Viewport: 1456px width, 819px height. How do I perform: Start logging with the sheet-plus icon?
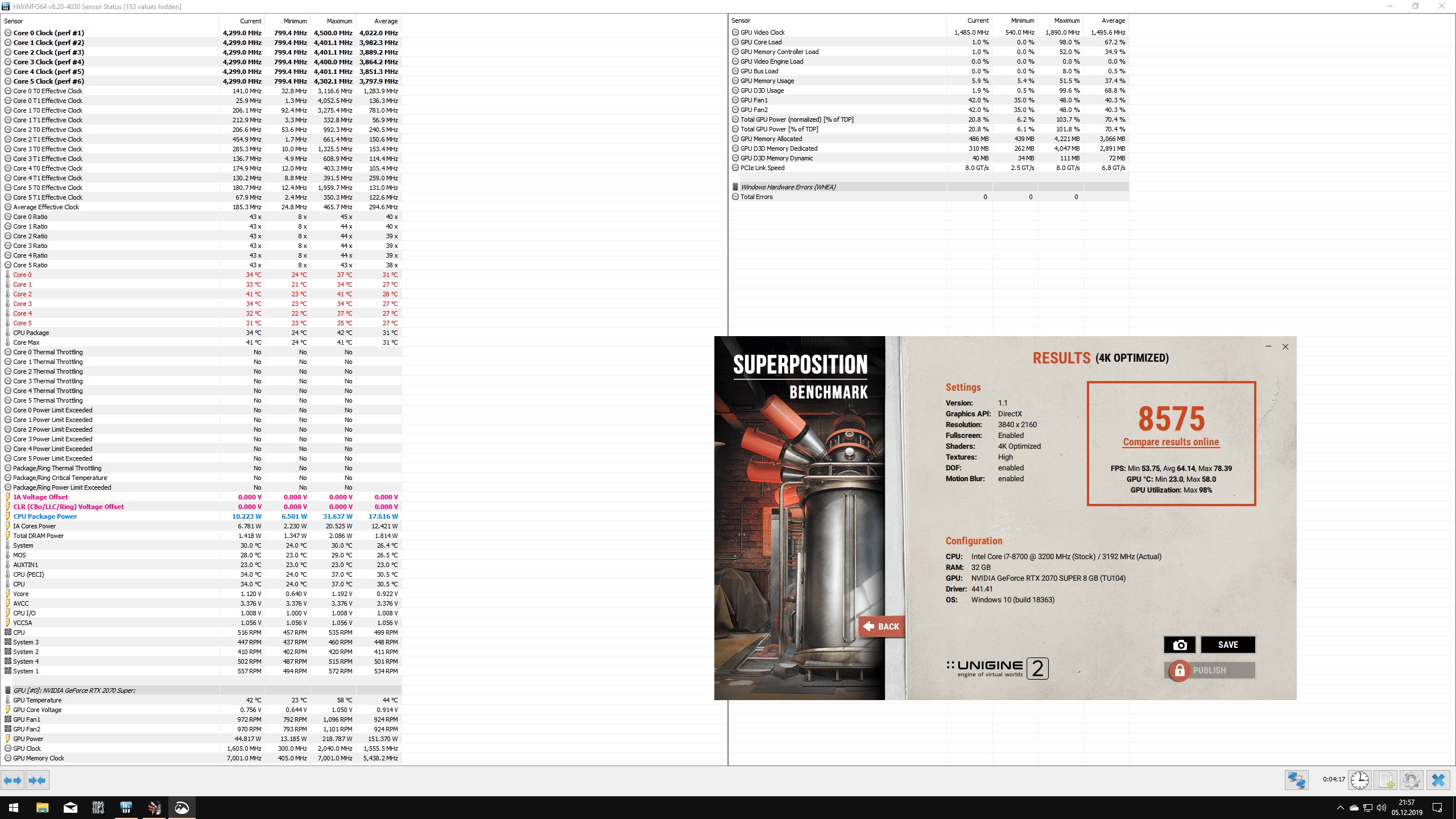click(x=1386, y=780)
